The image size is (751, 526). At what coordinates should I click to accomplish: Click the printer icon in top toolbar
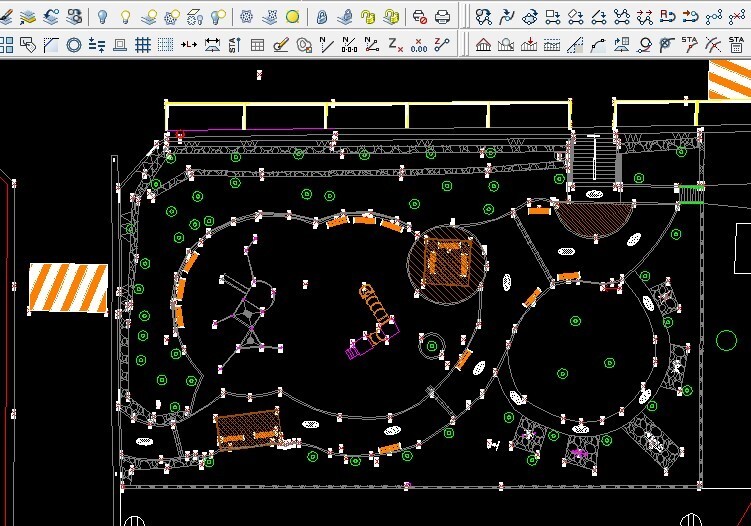pyautogui.click(x=443, y=17)
